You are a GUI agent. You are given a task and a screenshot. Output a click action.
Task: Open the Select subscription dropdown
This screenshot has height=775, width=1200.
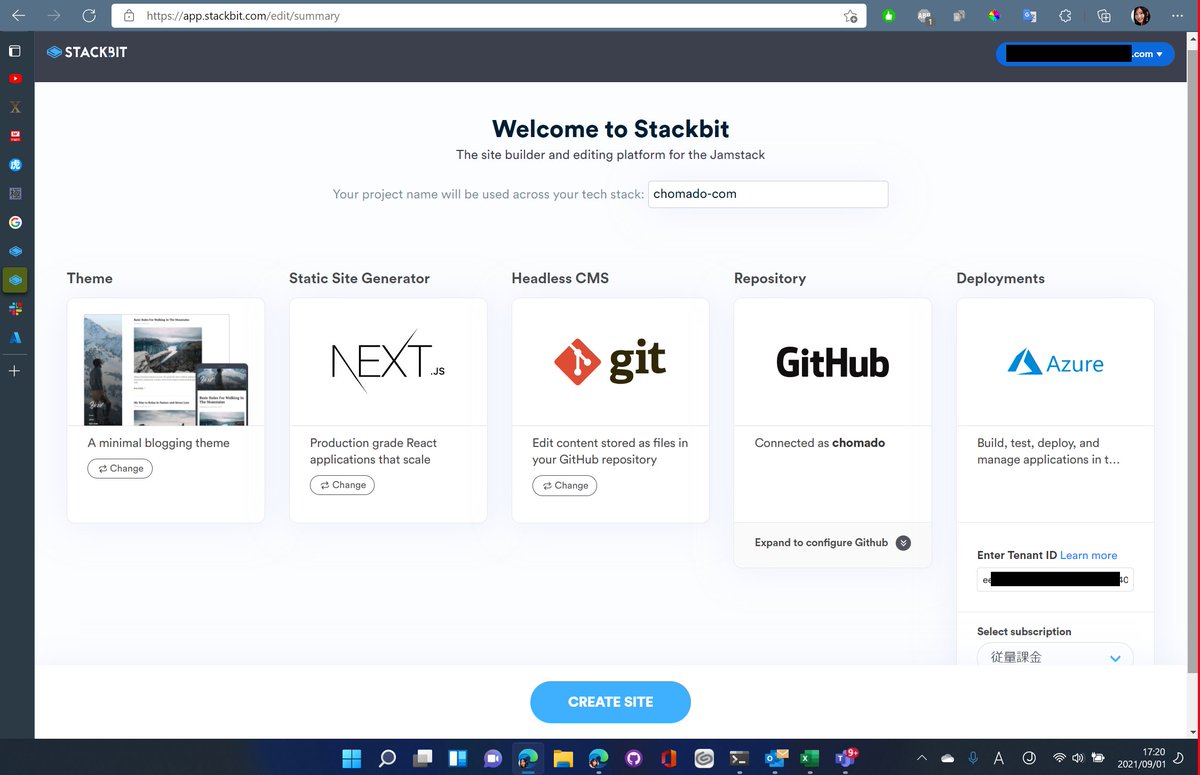(x=1055, y=656)
